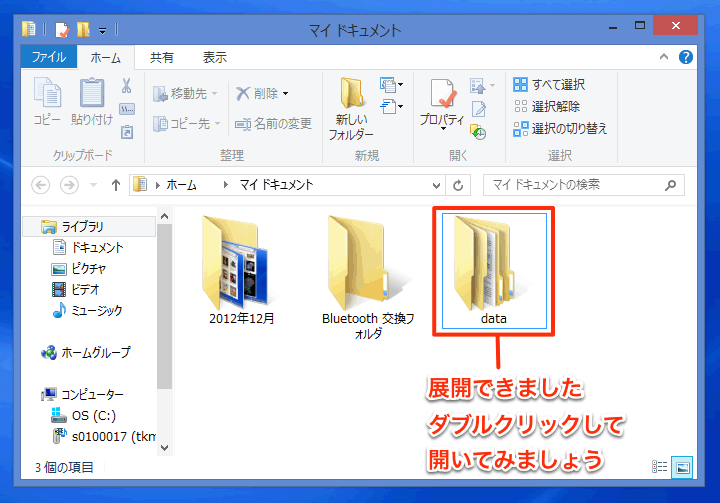720x503 pixels.
Task: Click the Edit icon in the Open group
Action: 478,109
